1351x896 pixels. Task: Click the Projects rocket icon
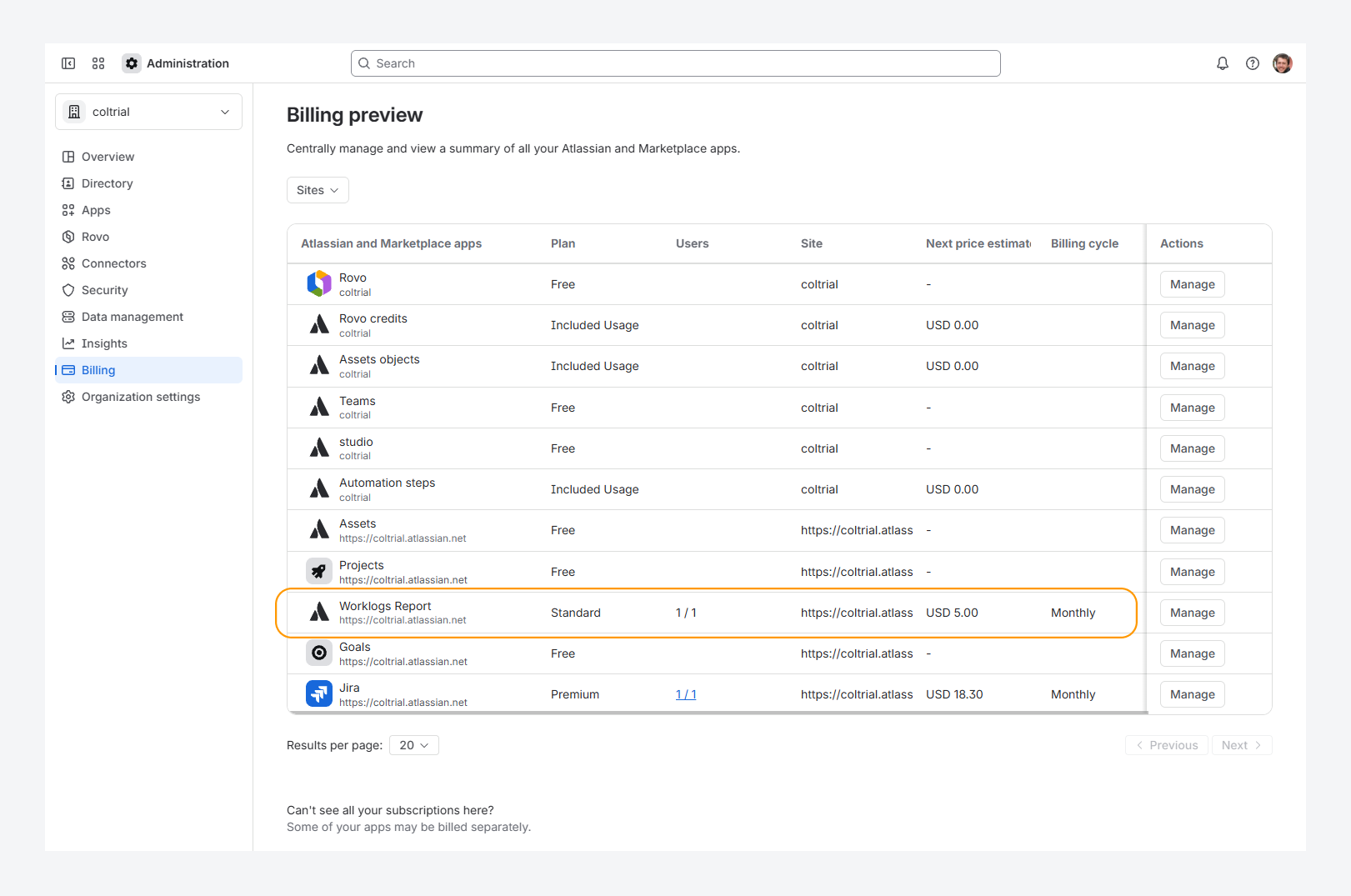(x=319, y=572)
